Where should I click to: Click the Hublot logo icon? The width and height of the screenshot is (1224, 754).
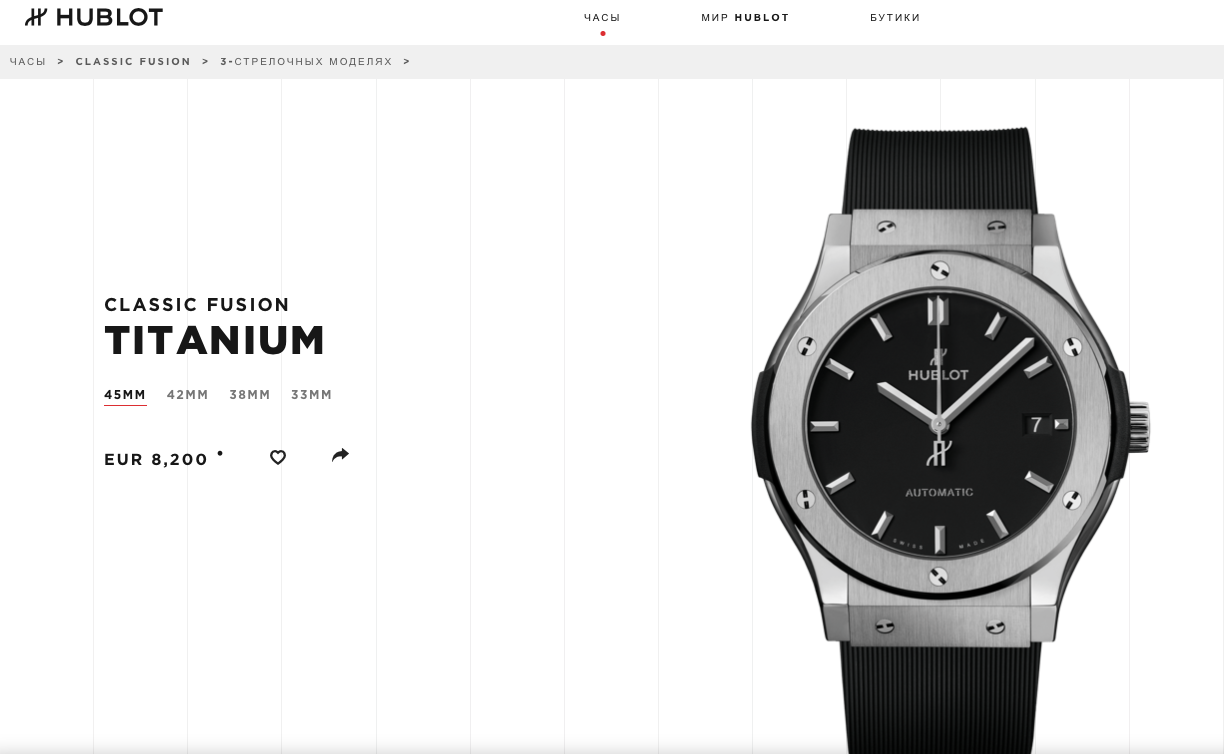36,17
